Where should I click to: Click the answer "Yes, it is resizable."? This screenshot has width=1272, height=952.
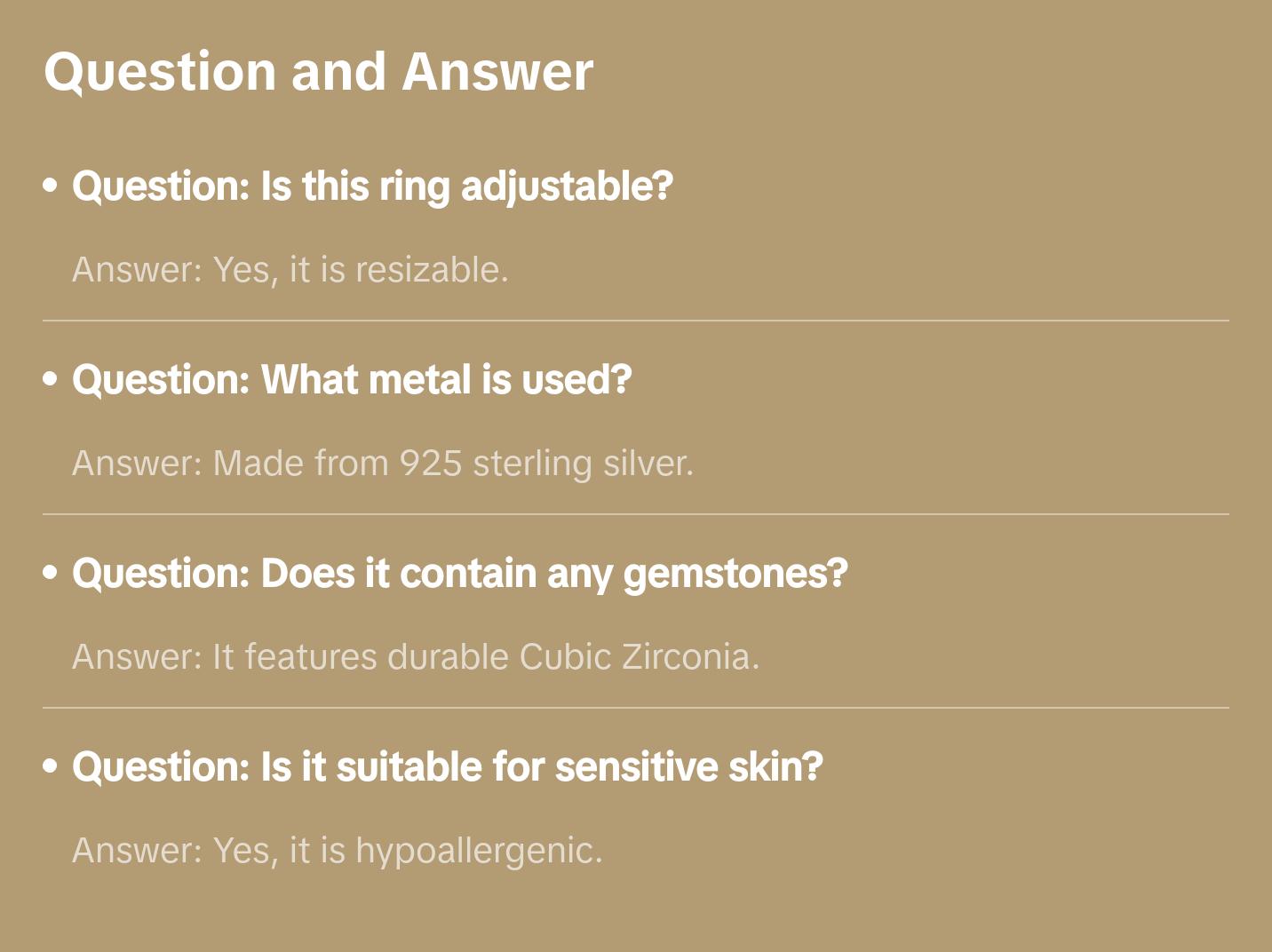[x=290, y=270]
